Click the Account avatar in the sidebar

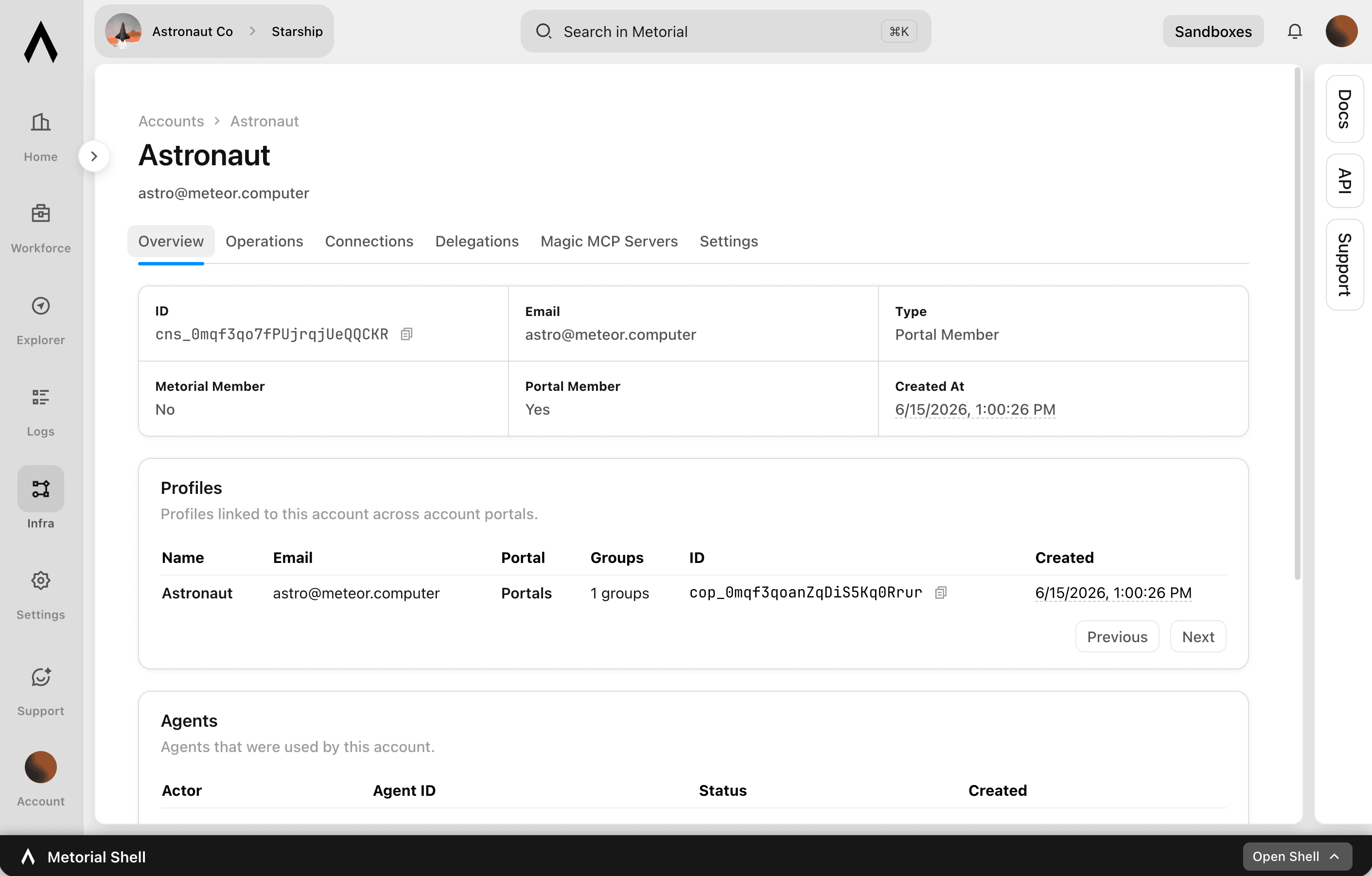[40, 767]
